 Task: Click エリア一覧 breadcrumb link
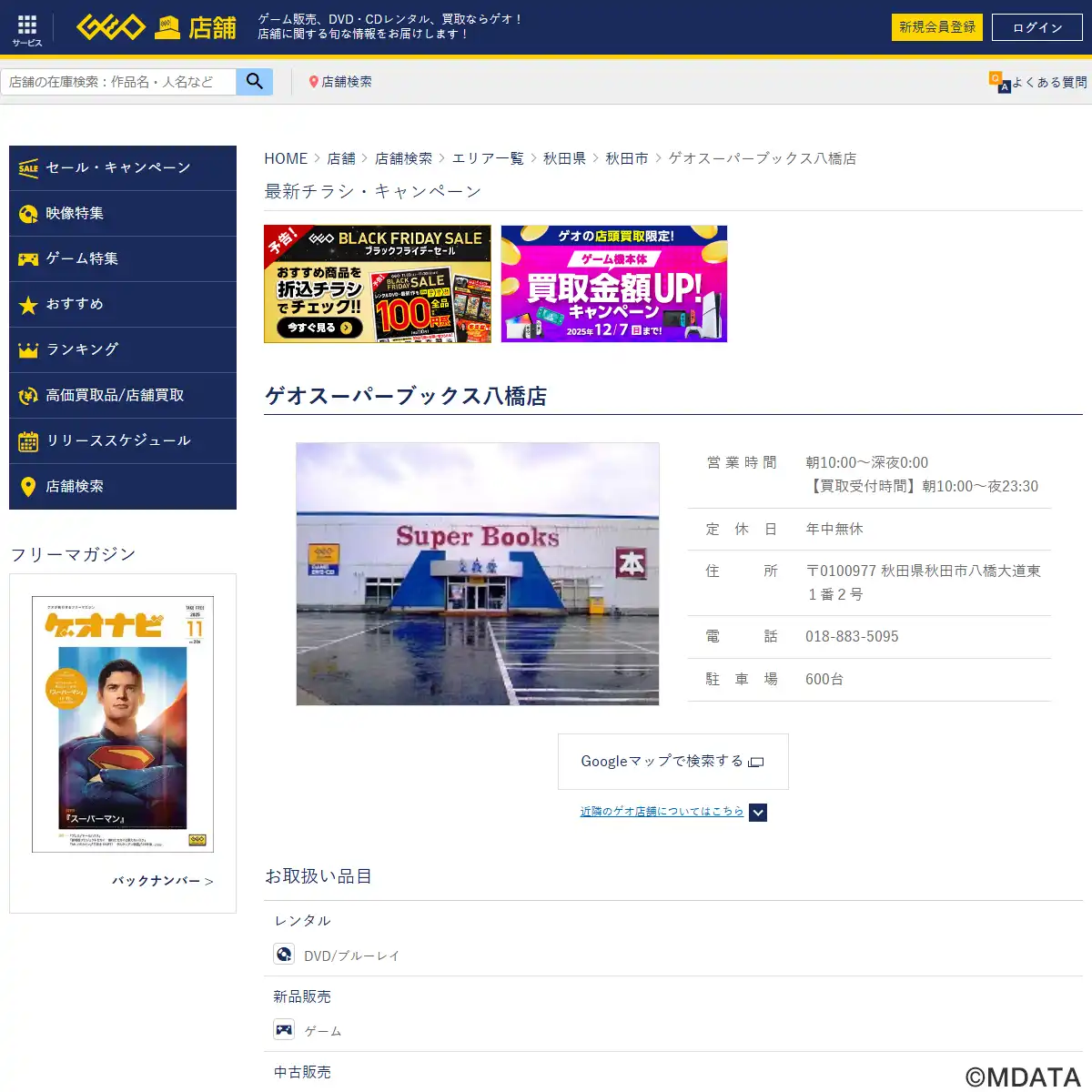pos(489,158)
